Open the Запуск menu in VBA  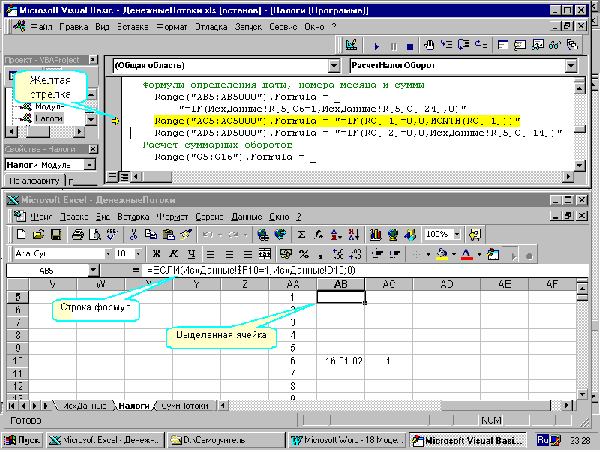(x=248, y=27)
